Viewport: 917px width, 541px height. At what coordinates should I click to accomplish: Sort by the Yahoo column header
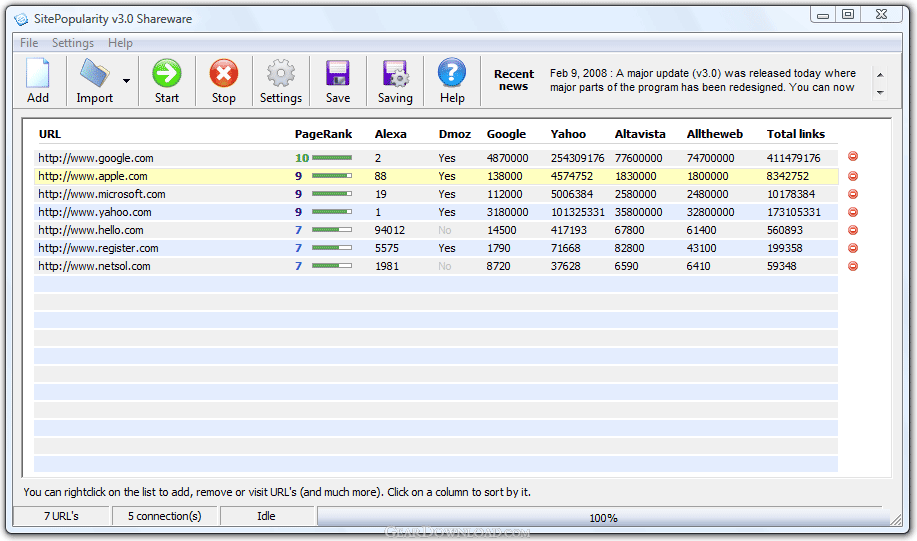[x=568, y=134]
